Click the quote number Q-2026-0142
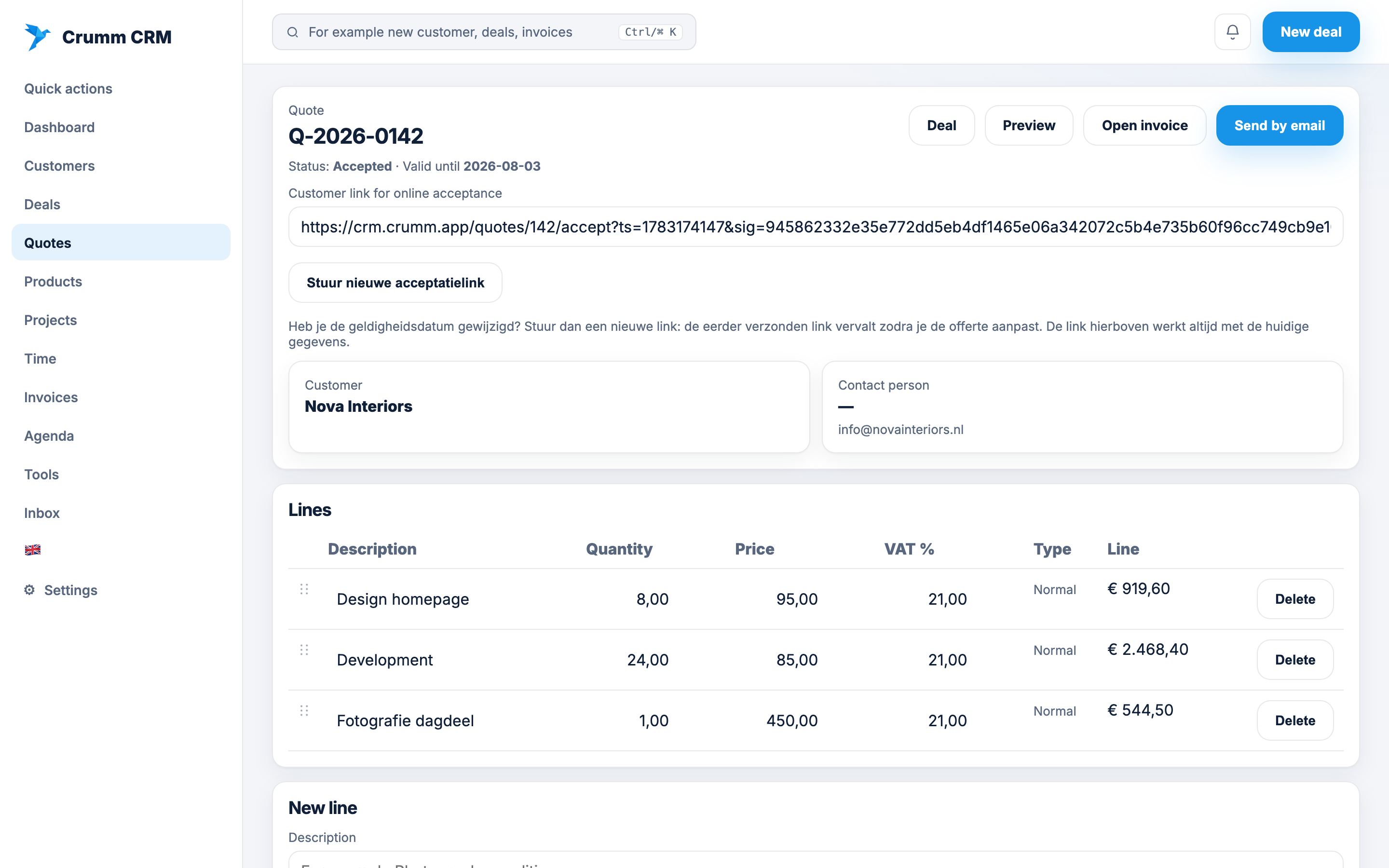 (356, 136)
